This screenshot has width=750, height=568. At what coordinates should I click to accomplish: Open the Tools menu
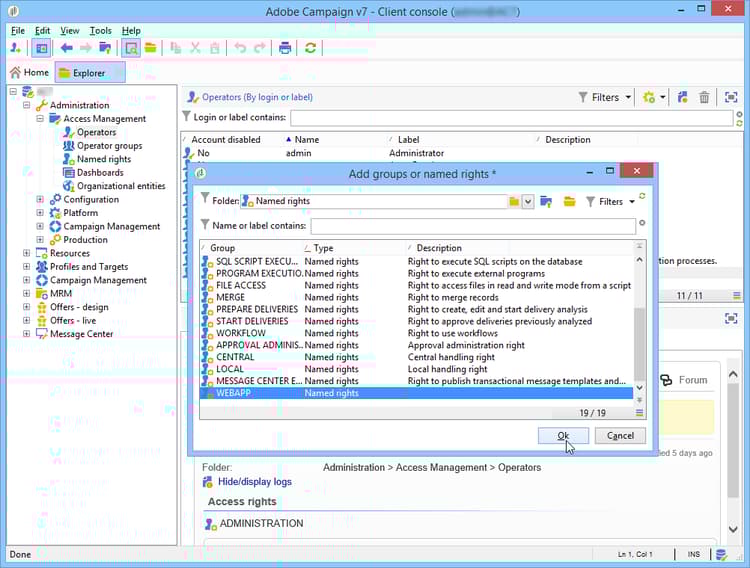coord(100,31)
